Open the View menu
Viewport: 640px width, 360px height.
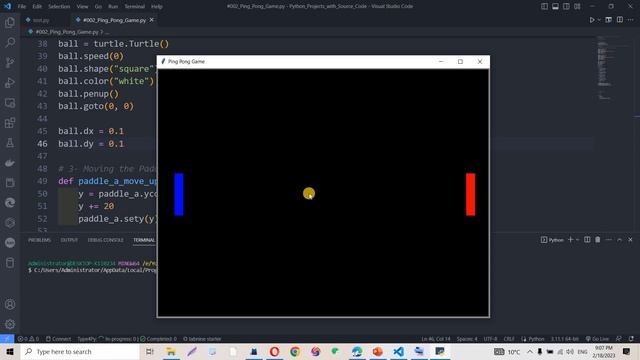click(x=82, y=7)
